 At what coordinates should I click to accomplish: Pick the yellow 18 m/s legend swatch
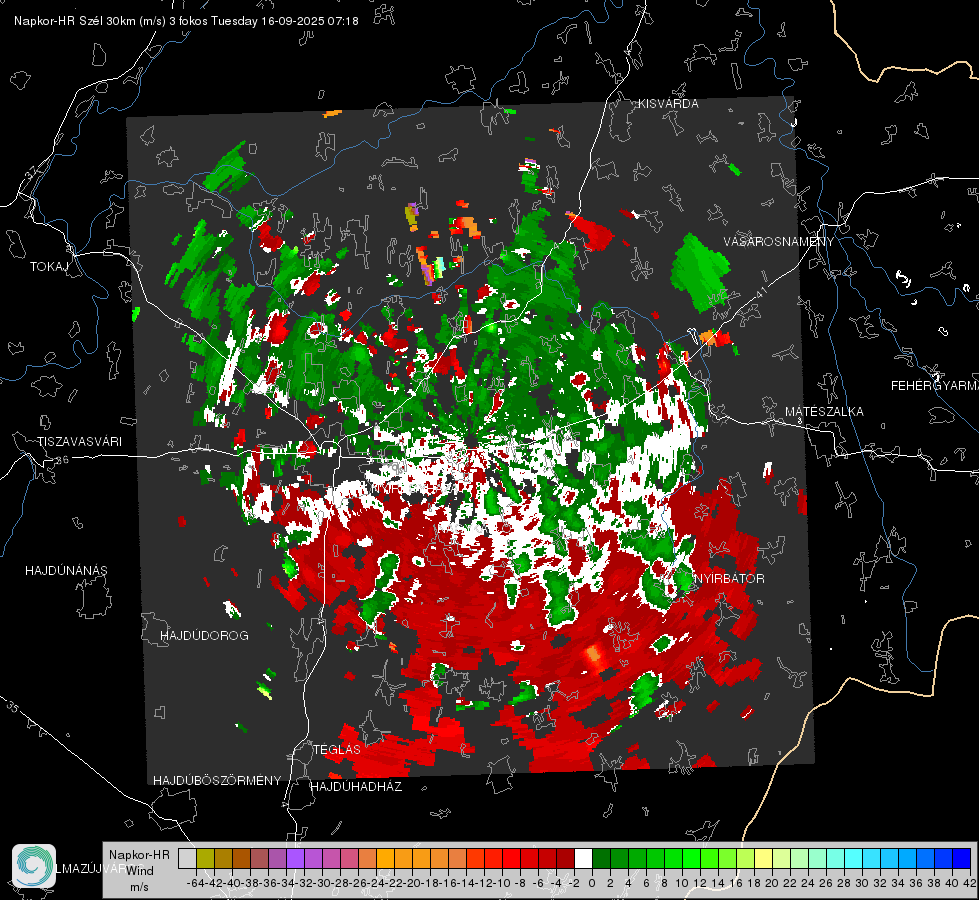pos(764,859)
